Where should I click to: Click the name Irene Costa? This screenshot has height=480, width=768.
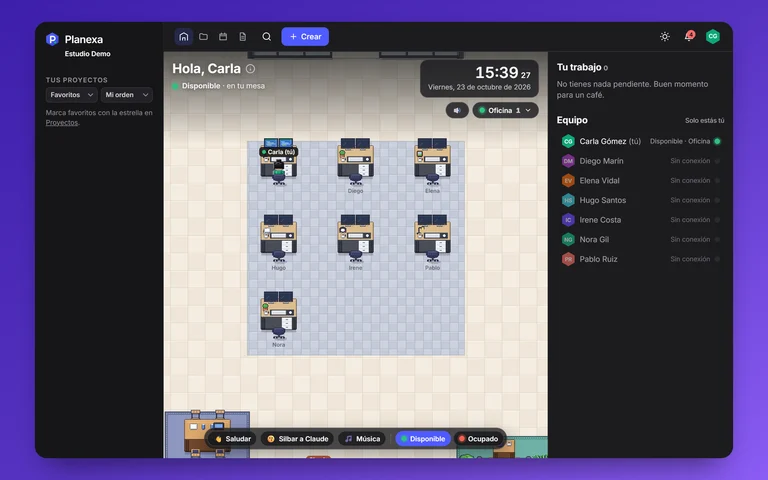600,219
